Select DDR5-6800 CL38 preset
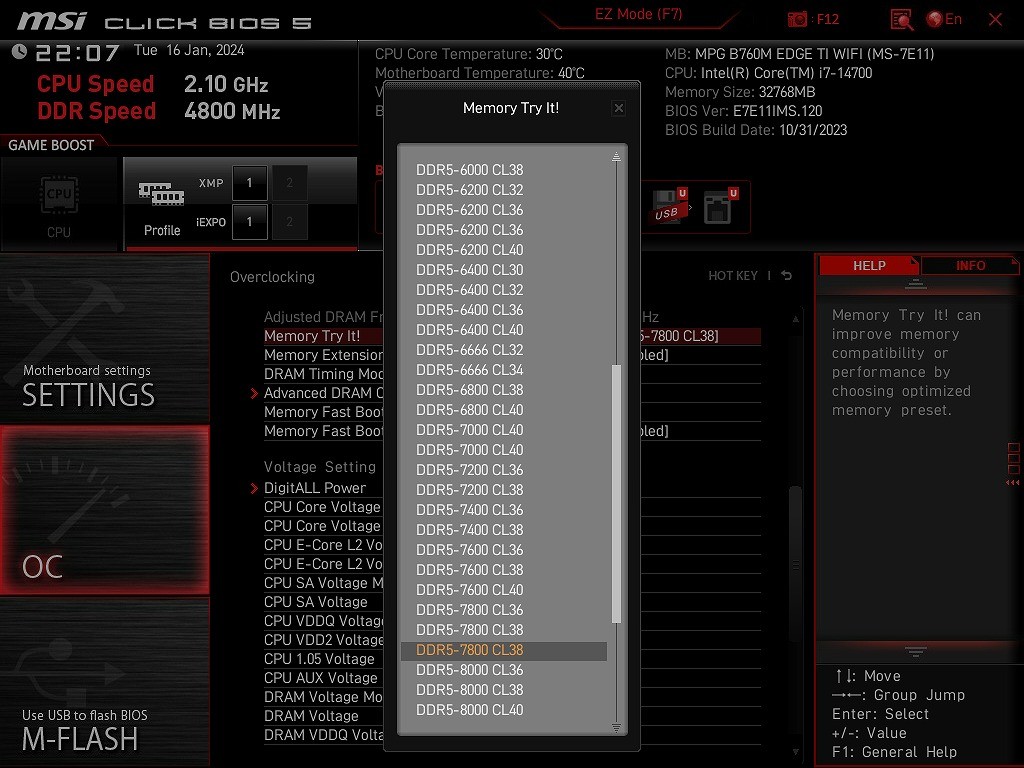The height and width of the screenshot is (768, 1024). pos(470,390)
